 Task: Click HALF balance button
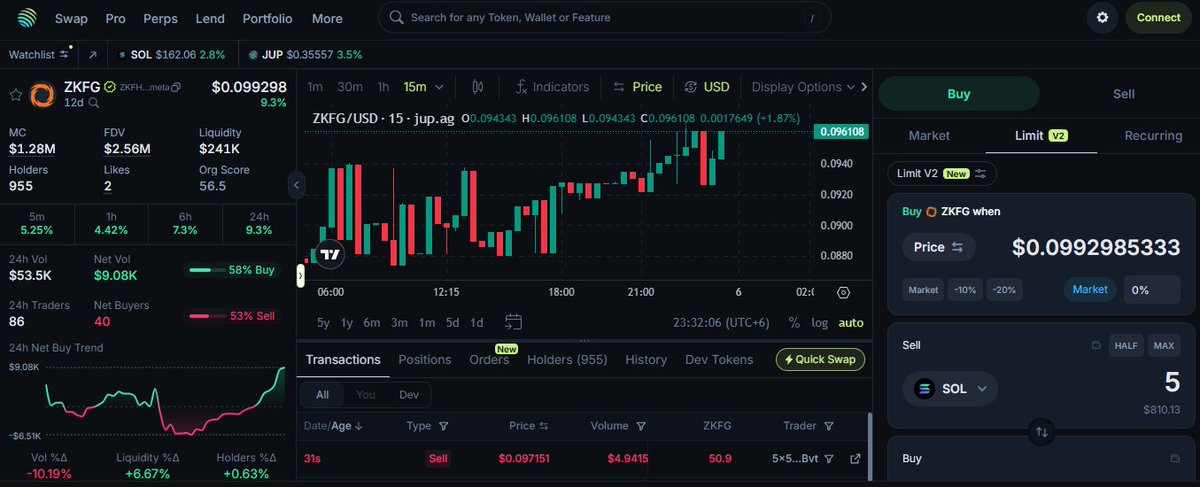pyautogui.click(x=1127, y=346)
